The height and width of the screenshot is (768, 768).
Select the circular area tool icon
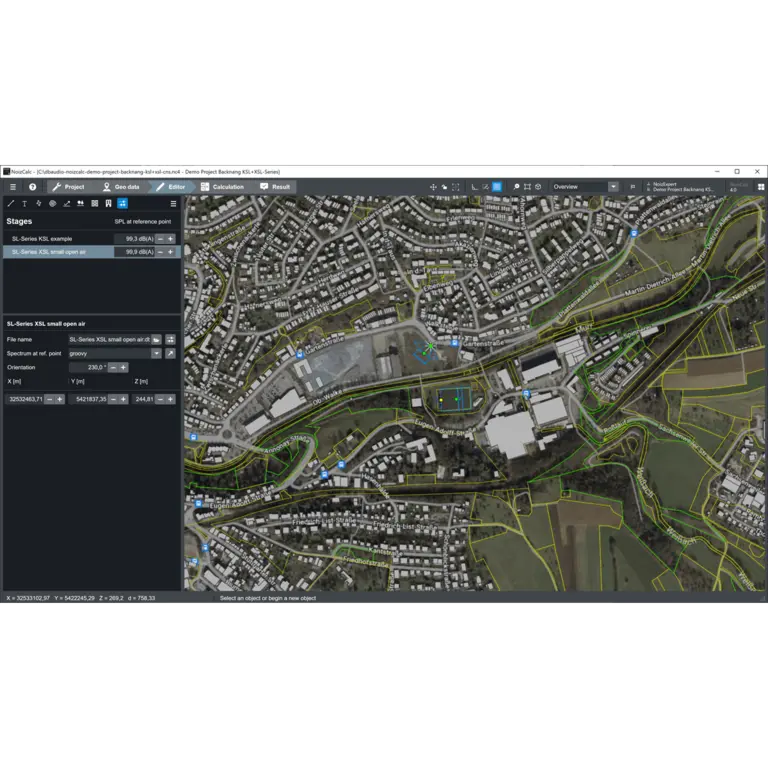tap(52, 203)
